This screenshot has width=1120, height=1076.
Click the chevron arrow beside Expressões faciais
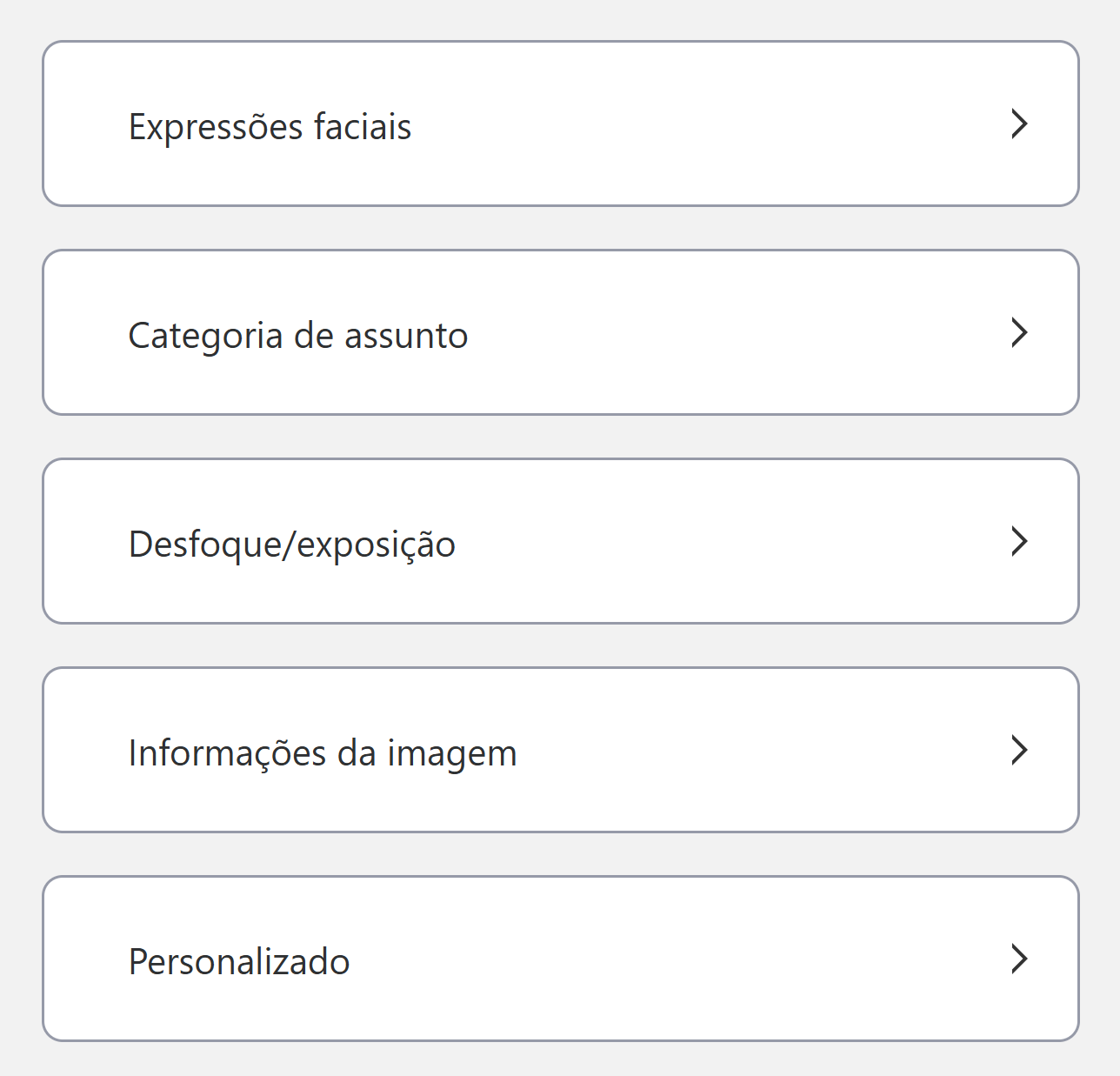tap(1019, 124)
